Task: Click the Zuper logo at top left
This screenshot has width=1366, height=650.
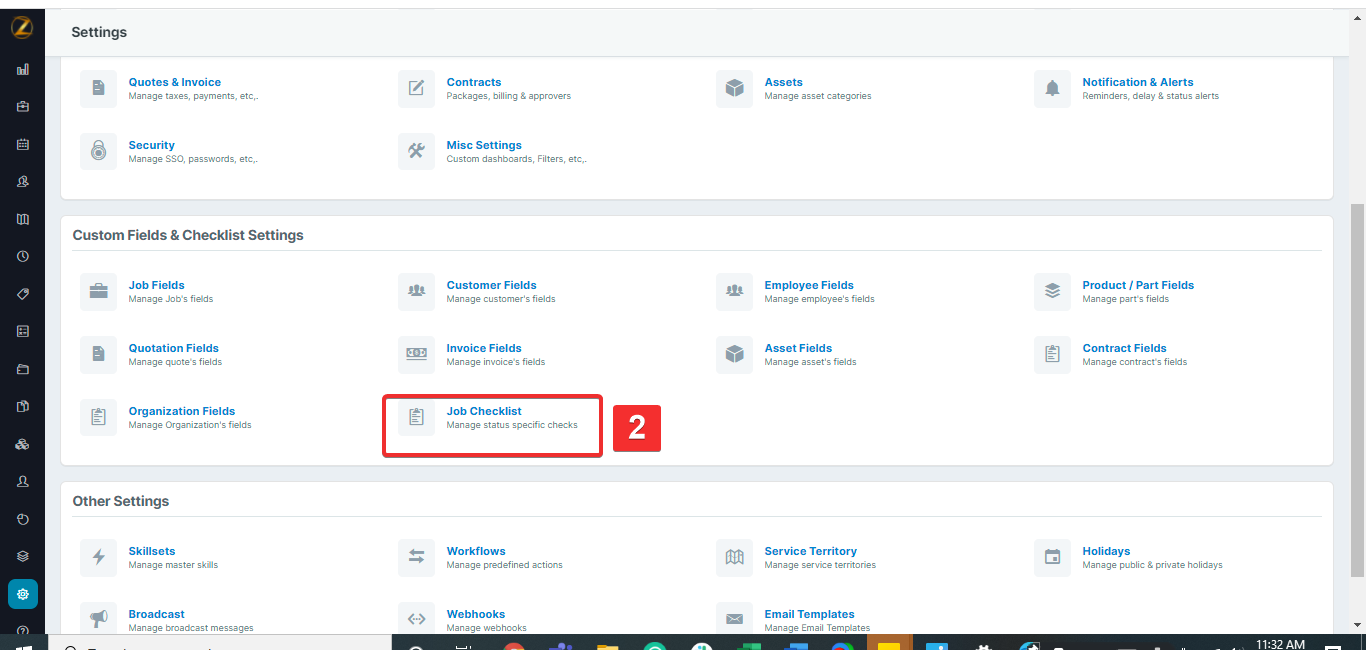Action: pos(22,27)
